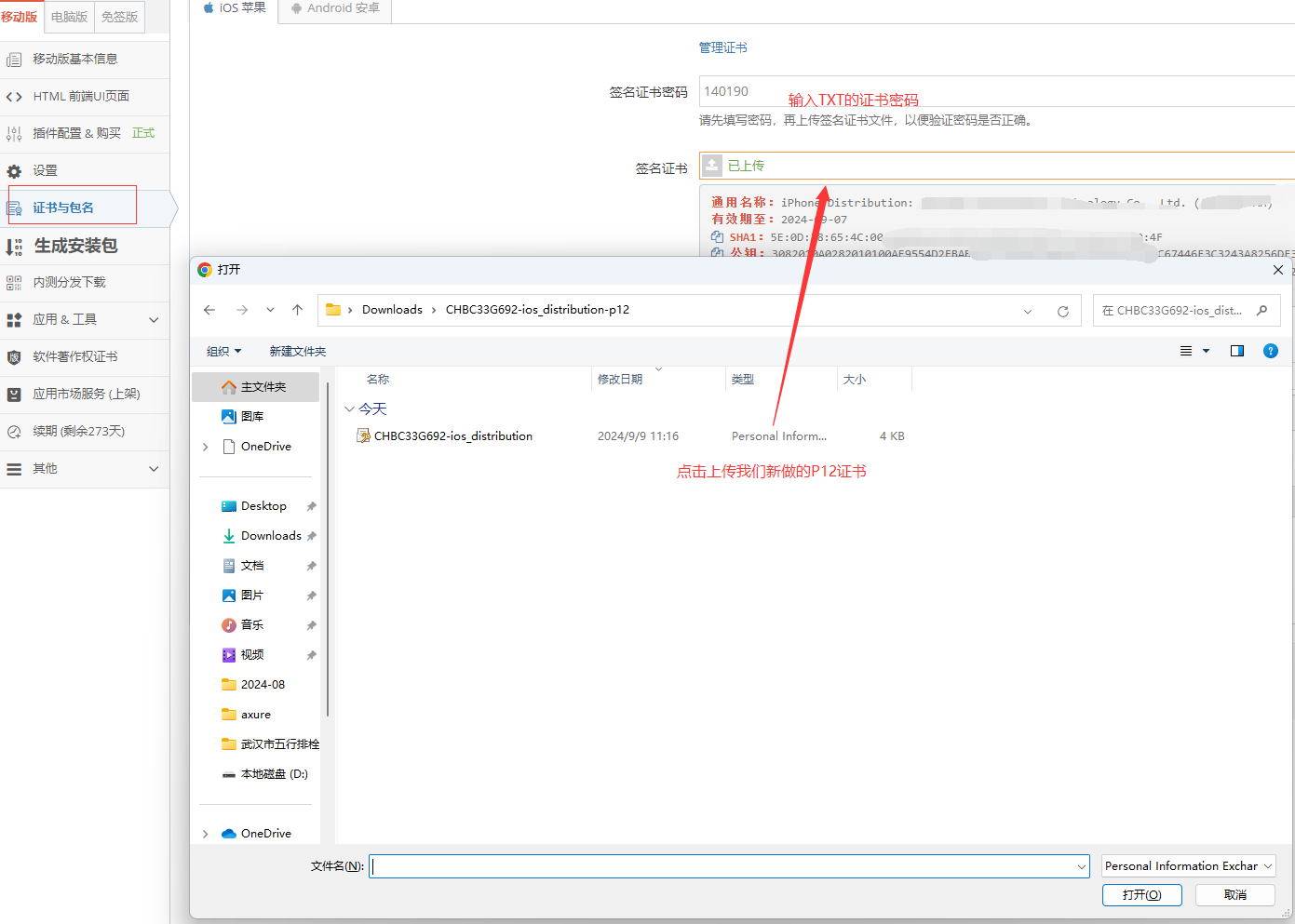1295x924 pixels.
Task: Expand the OneDrive document node
Action: coord(205,447)
